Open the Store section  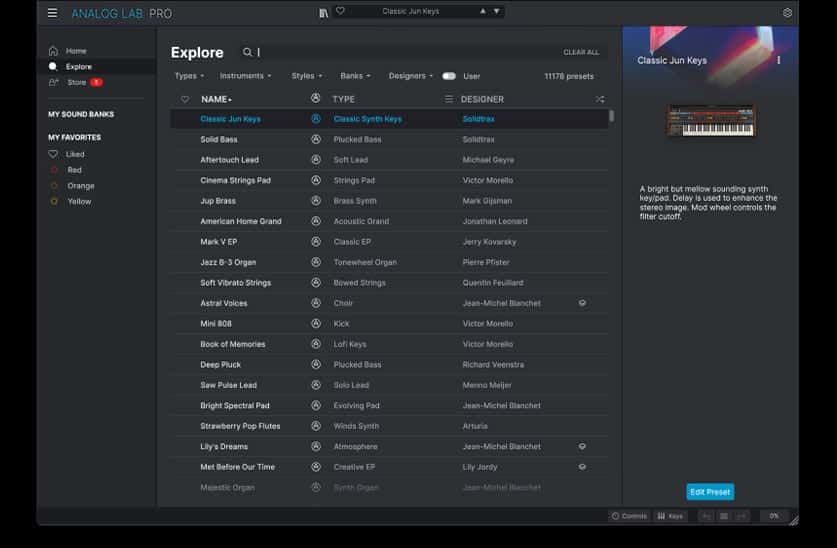[x=77, y=82]
